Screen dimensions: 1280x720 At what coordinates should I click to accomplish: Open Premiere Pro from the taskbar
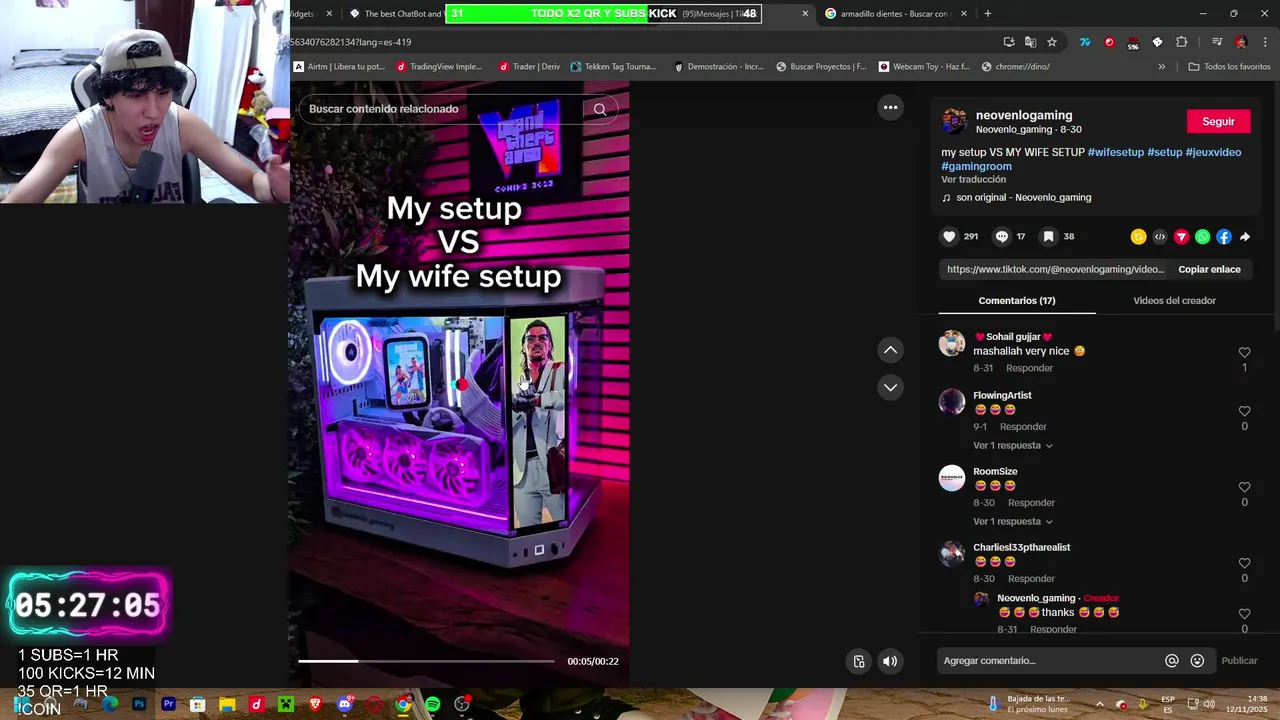168,705
